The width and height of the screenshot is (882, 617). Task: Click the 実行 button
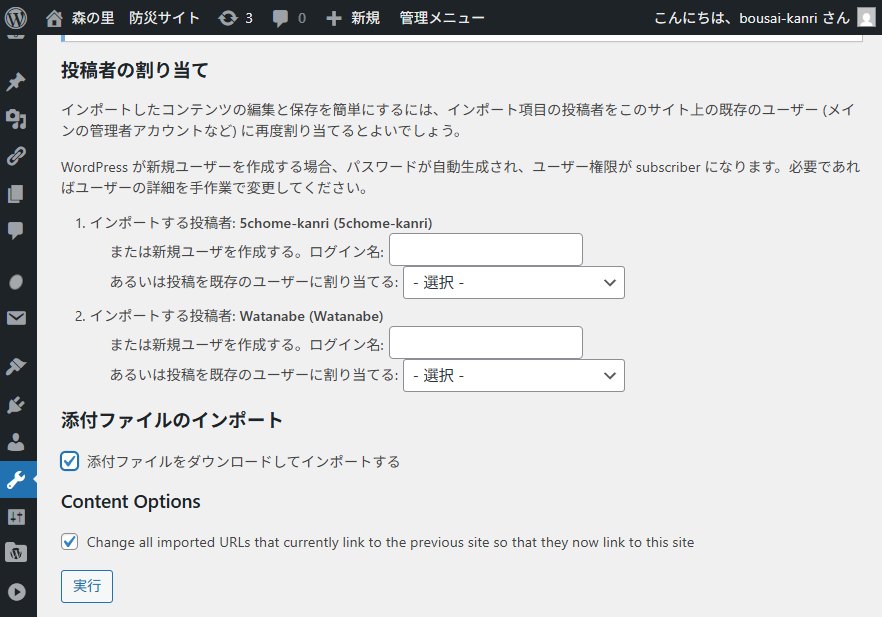(x=87, y=586)
